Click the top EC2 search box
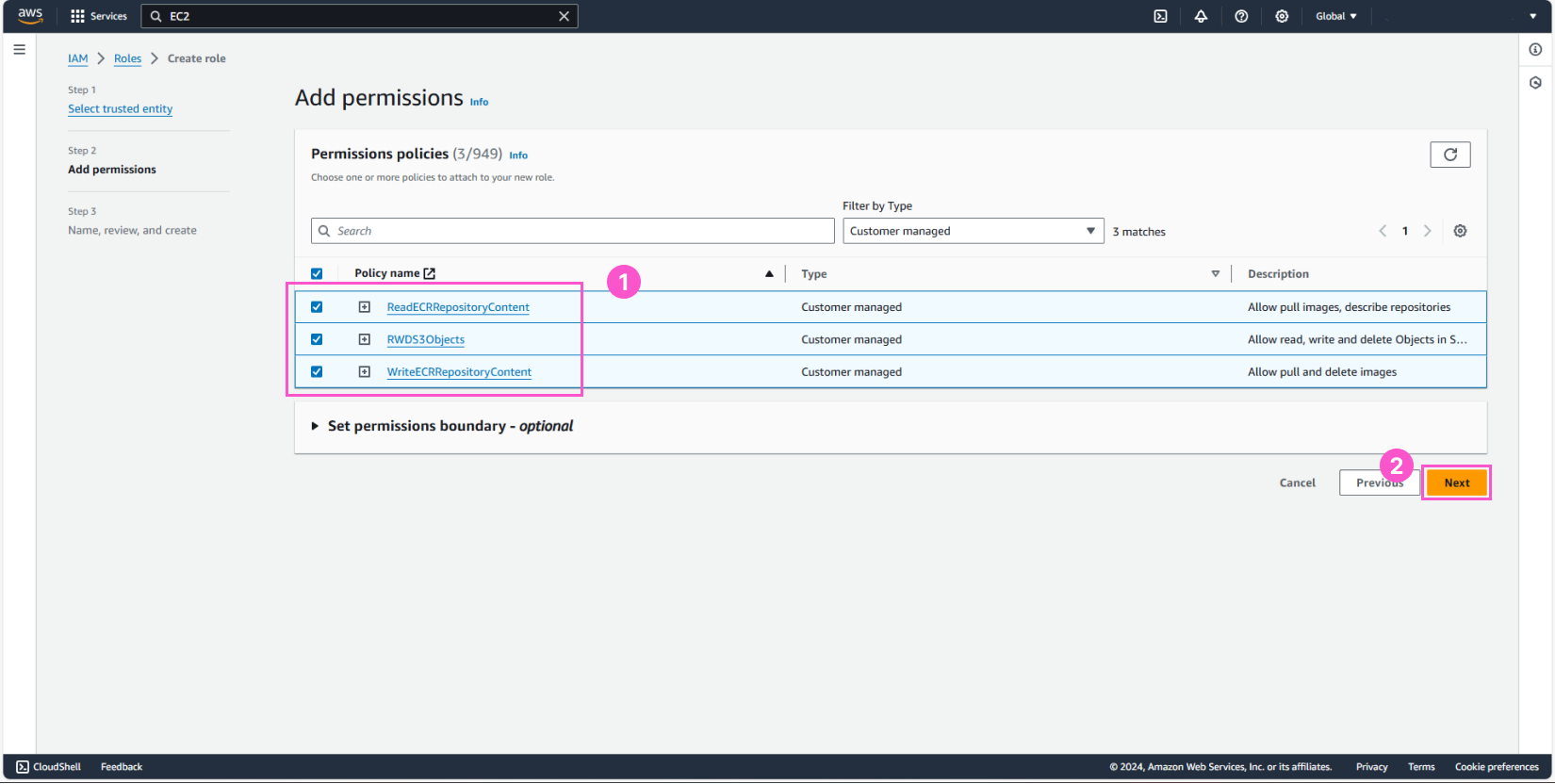Image resolution: width=1555 pixels, height=784 pixels. [359, 16]
